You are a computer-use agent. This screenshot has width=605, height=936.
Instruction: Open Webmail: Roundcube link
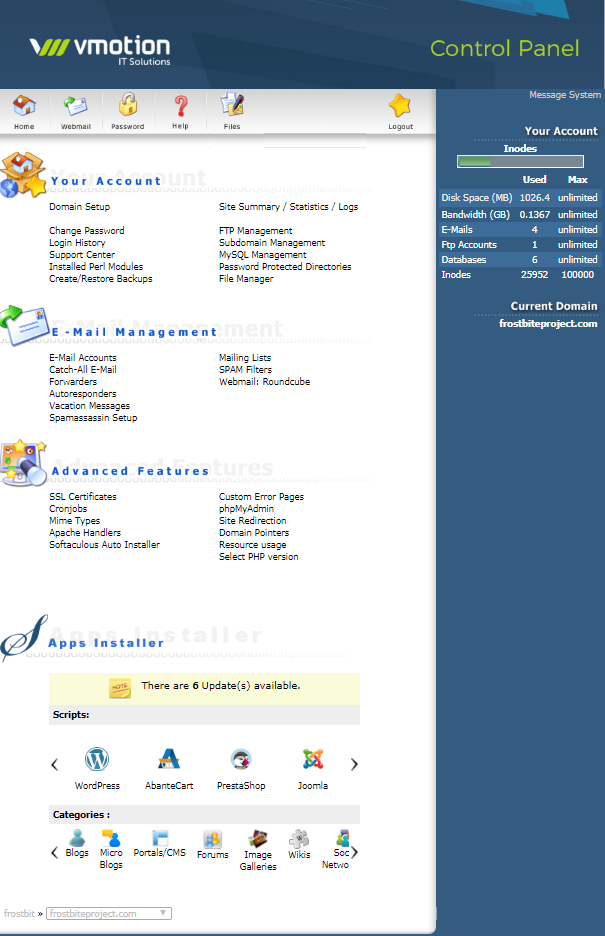[264, 381]
